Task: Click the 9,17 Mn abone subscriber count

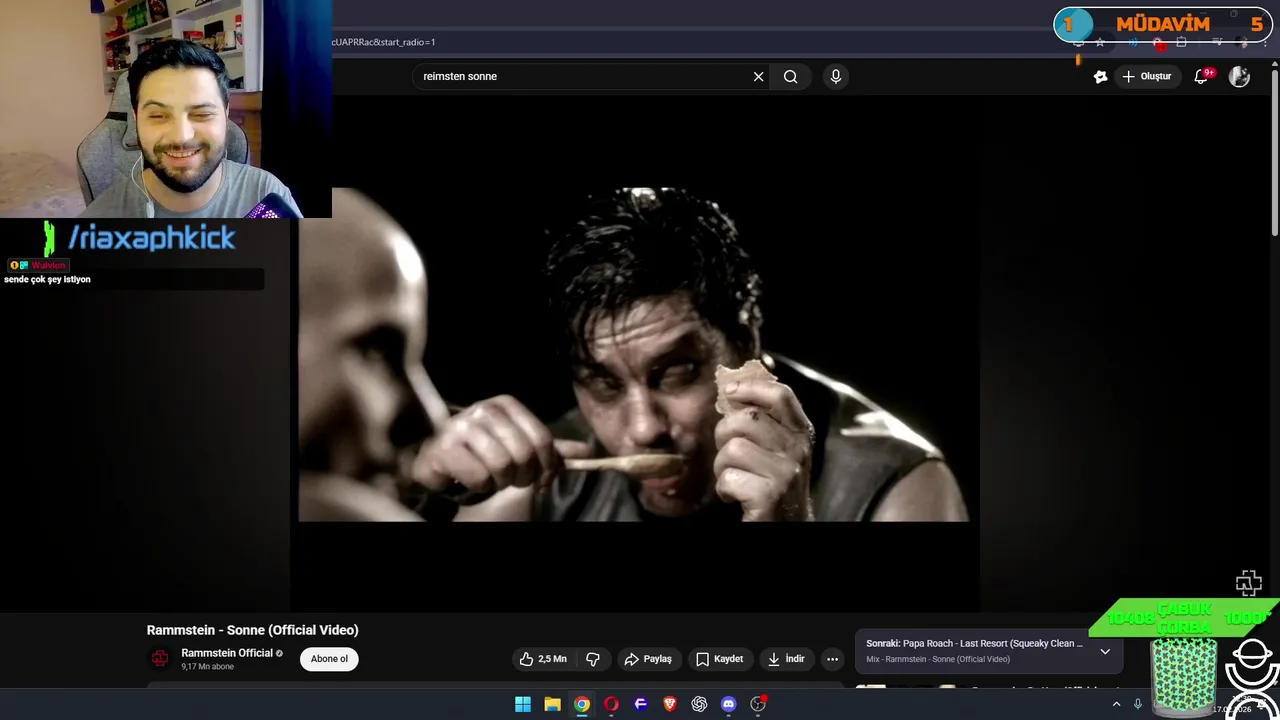Action: [x=207, y=667]
